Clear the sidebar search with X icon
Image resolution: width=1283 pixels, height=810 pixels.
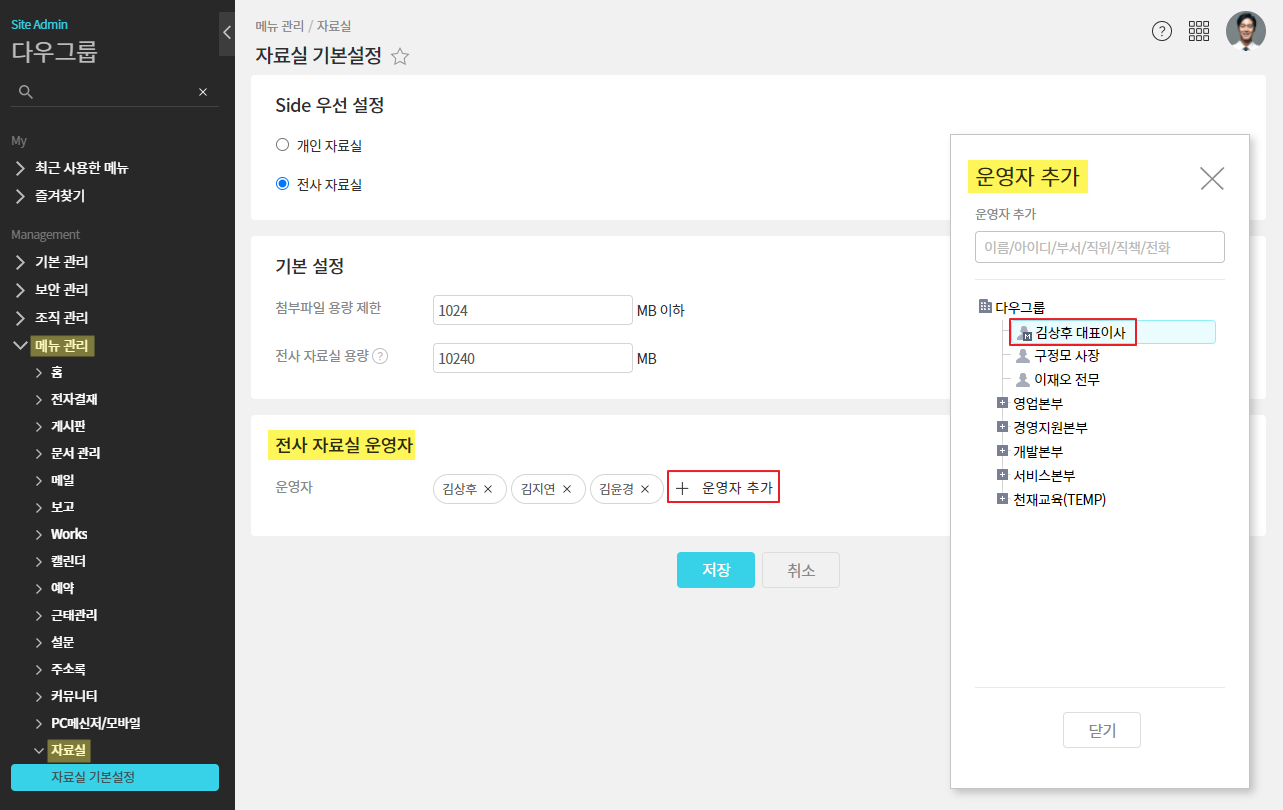[203, 92]
